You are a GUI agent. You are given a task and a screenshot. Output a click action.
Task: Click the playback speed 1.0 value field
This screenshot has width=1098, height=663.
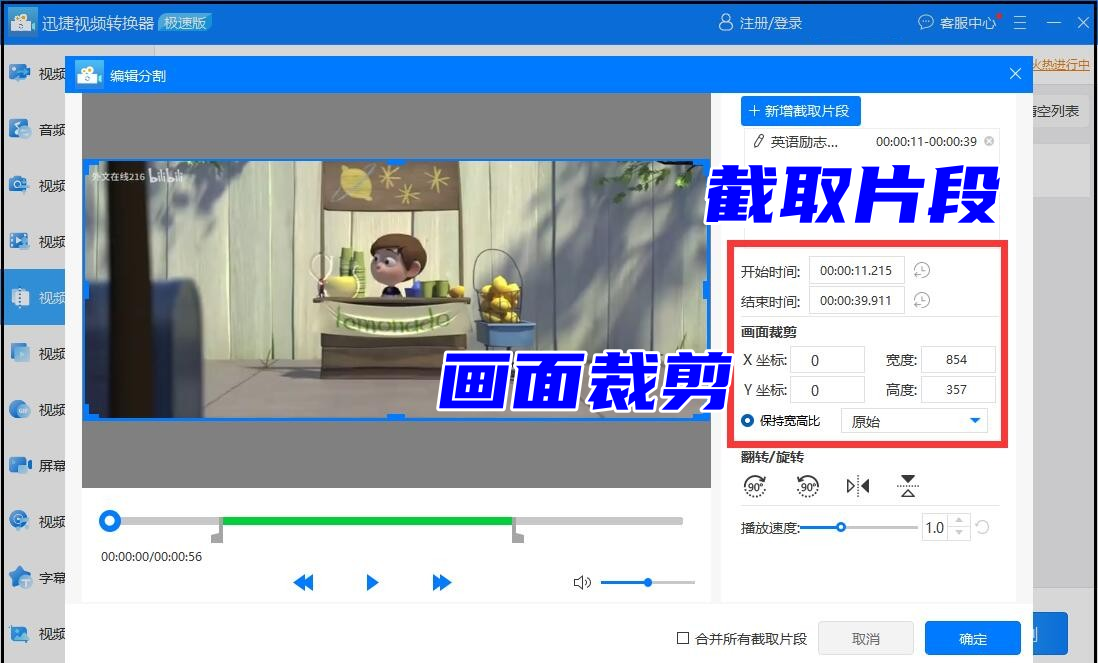point(936,527)
